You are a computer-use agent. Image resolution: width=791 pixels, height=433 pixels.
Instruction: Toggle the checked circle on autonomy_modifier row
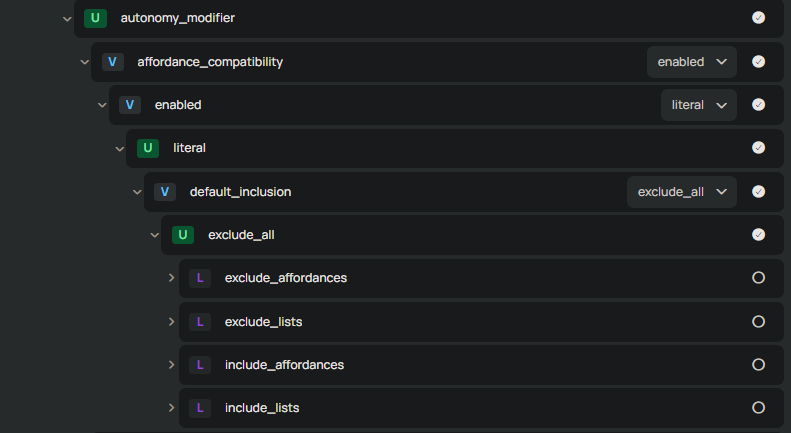click(x=758, y=18)
